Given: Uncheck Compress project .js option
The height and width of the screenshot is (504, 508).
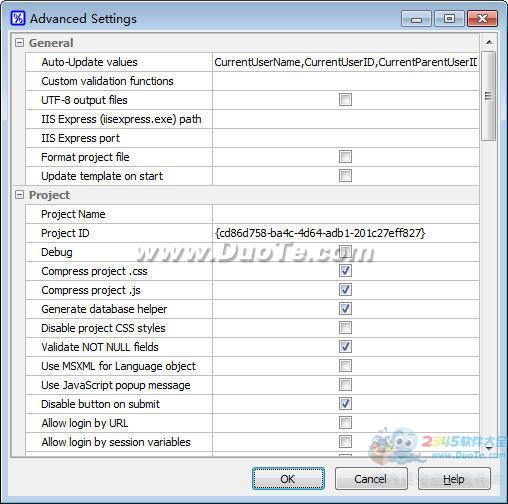Looking at the screenshot, I should [x=345, y=289].
